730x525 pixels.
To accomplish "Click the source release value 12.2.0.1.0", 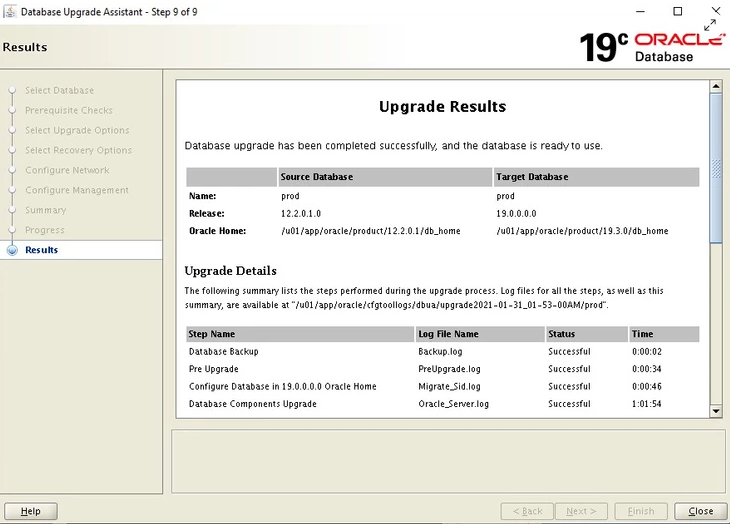I will 301,214.
